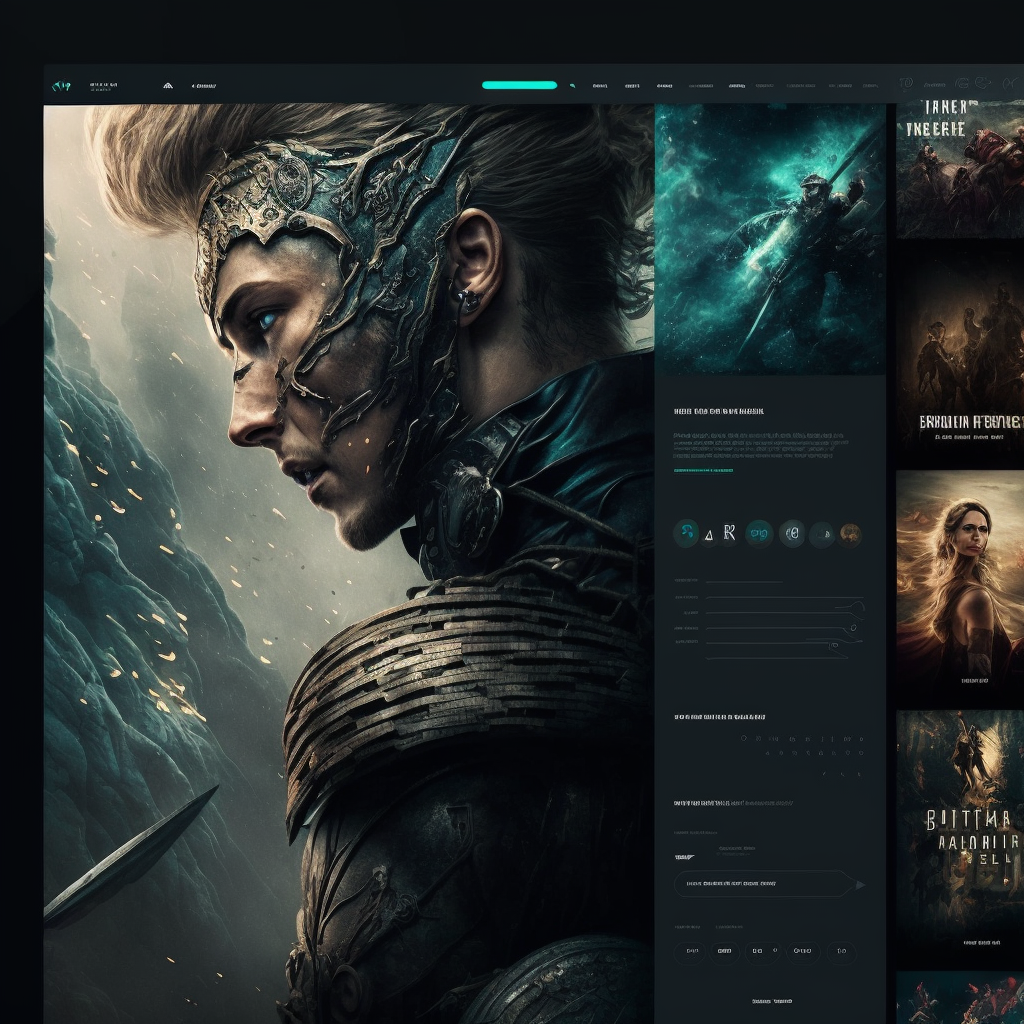Toggle the rightmost circular icon in the icon row

tap(849, 533)
